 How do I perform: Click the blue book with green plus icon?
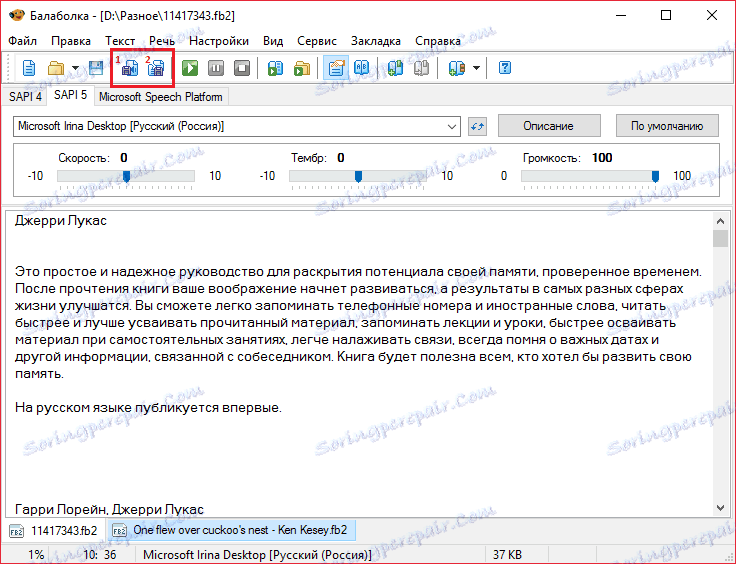(395, 69)
